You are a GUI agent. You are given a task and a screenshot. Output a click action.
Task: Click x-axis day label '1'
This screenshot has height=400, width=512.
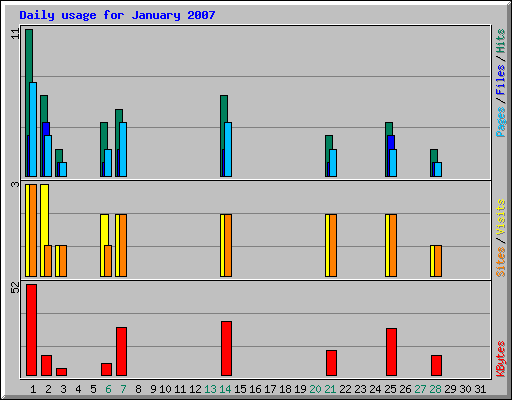coord(33,389)
